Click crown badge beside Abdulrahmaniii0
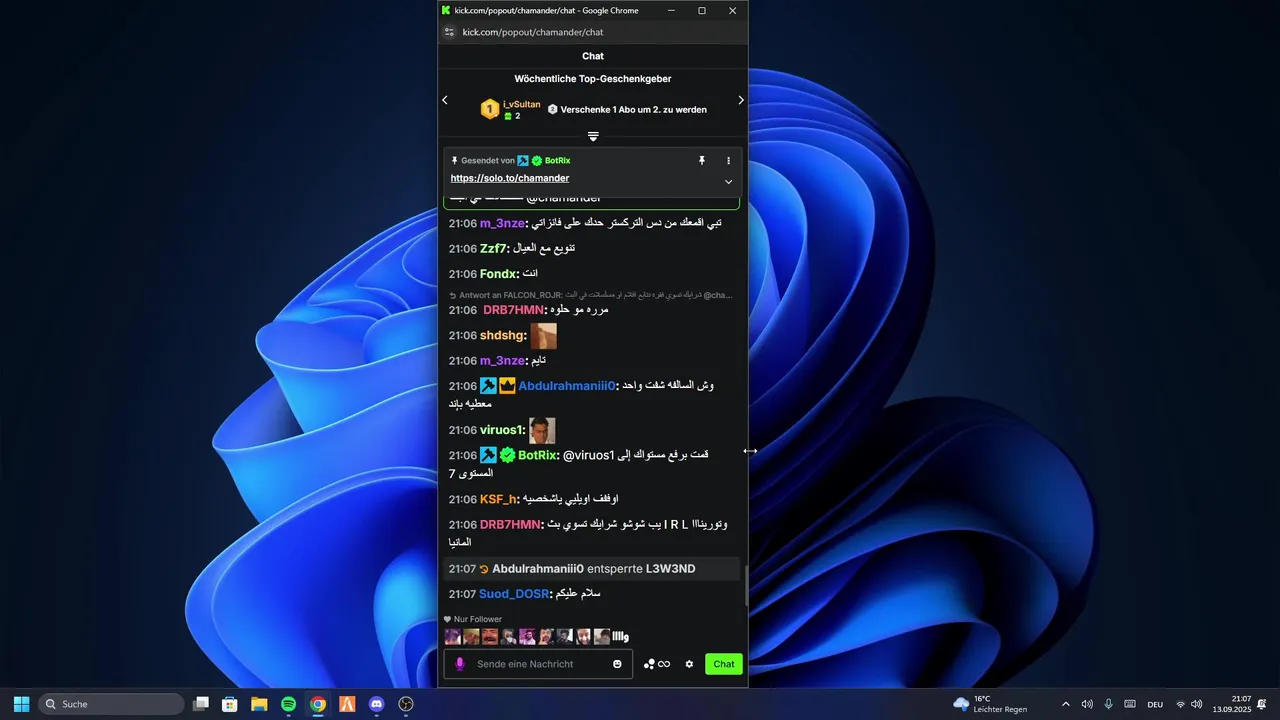Viewport: 1280px width, 720px height. click(x=507, y=386)
